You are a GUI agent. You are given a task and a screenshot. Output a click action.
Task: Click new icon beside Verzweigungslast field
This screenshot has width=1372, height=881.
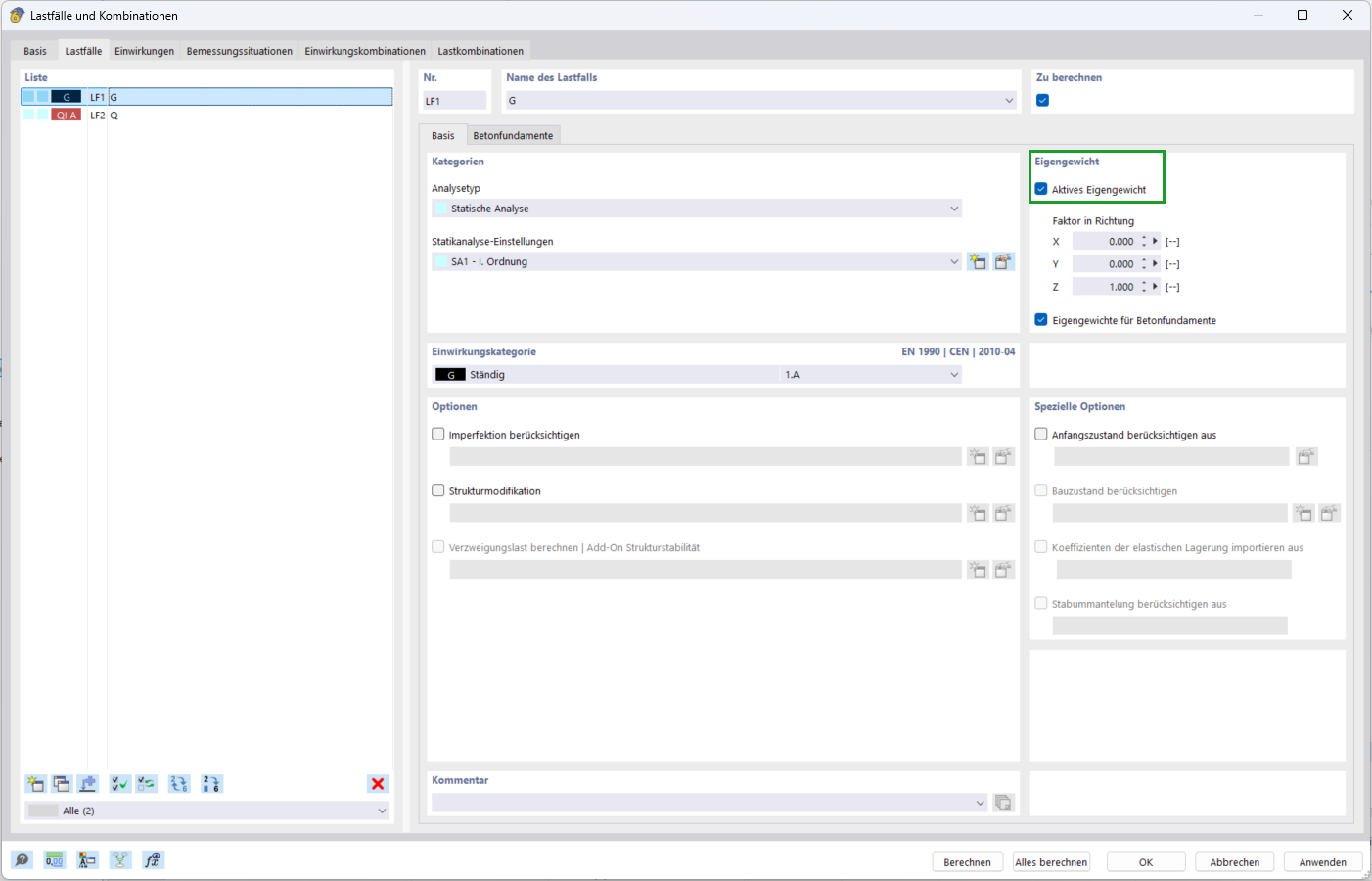tap(978, 570)
